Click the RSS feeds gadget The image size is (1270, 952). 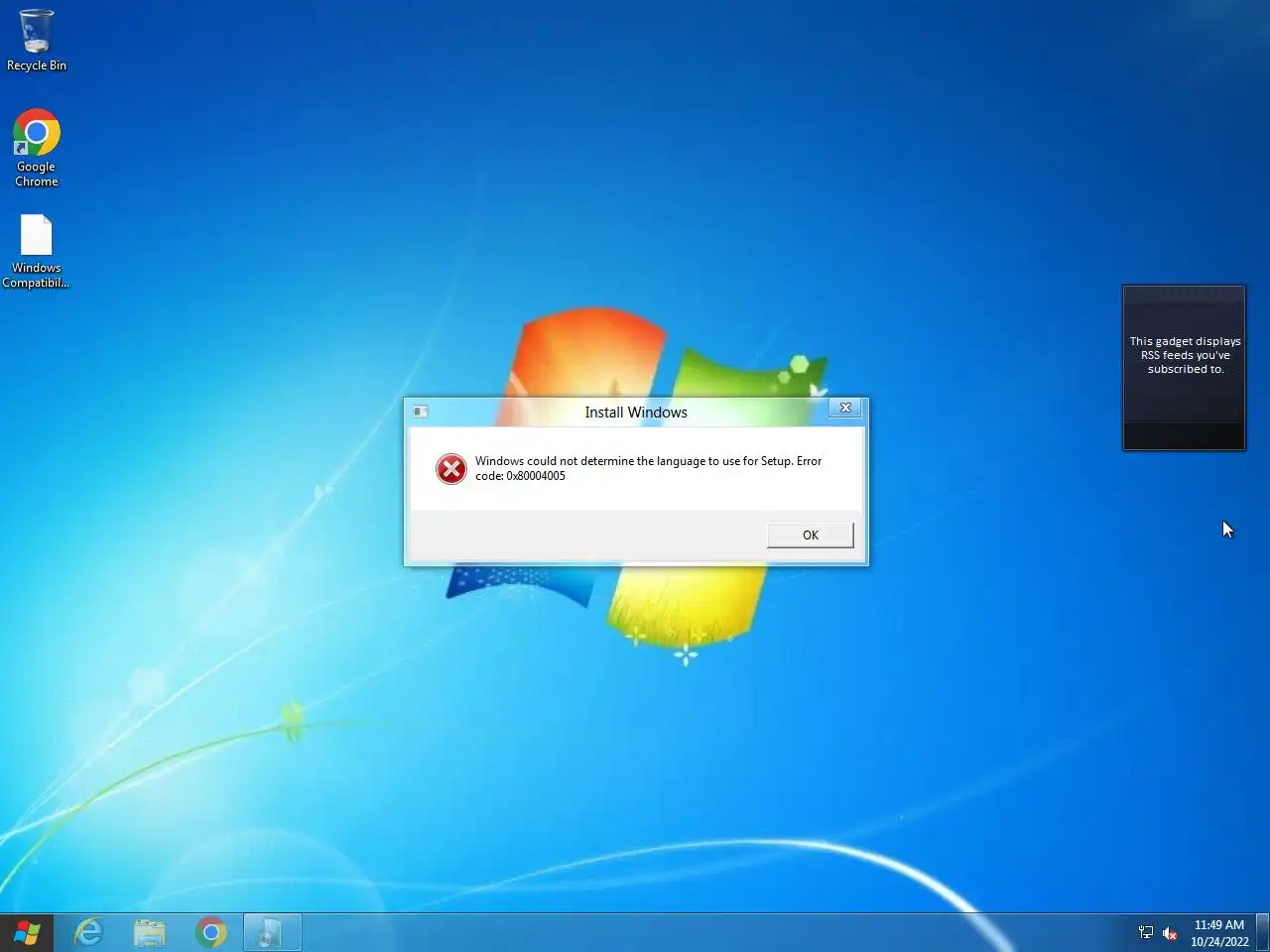tap(1184, 368)
